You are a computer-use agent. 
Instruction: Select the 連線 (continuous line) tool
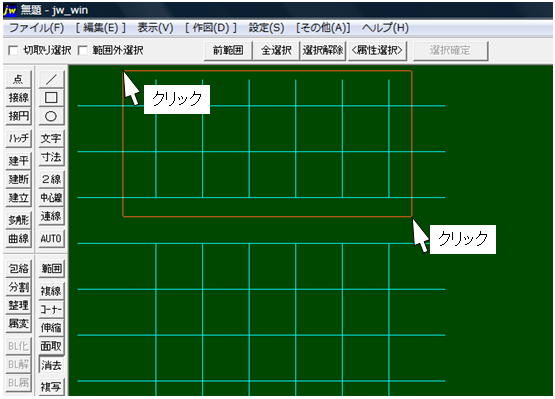(x=51, y=216)
